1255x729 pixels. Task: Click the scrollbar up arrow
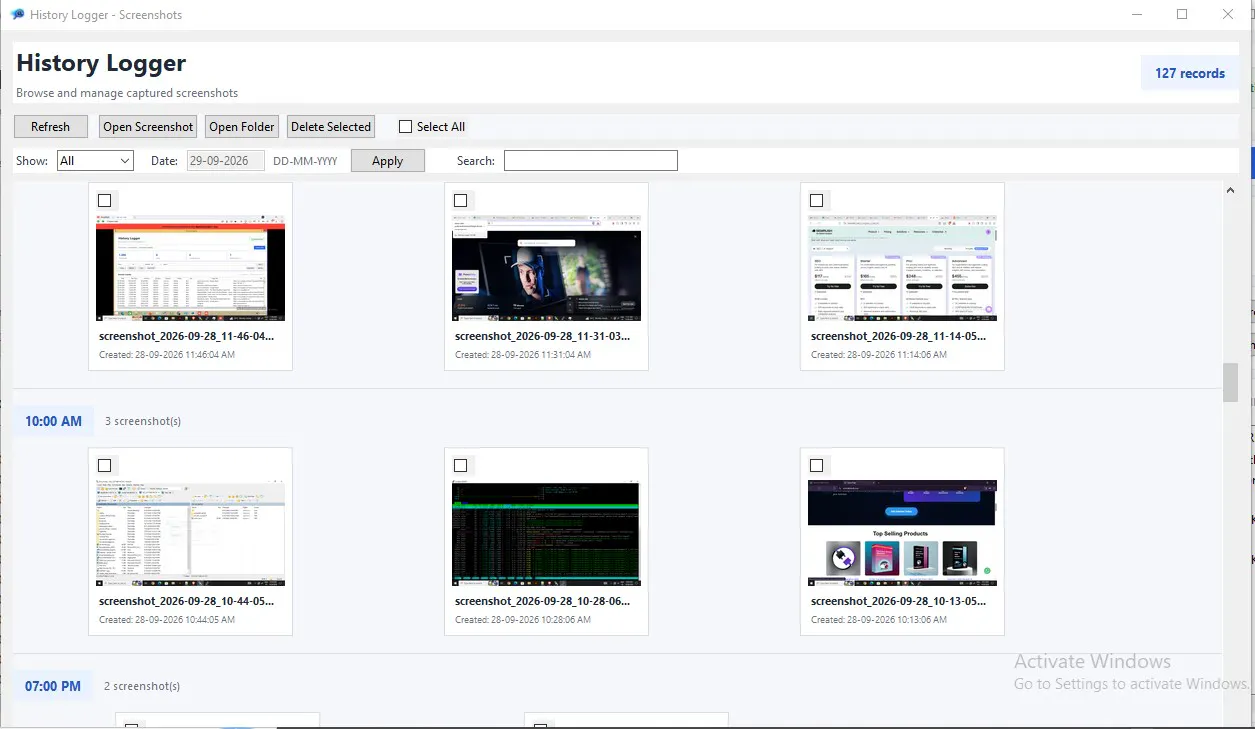(1230, 190)
